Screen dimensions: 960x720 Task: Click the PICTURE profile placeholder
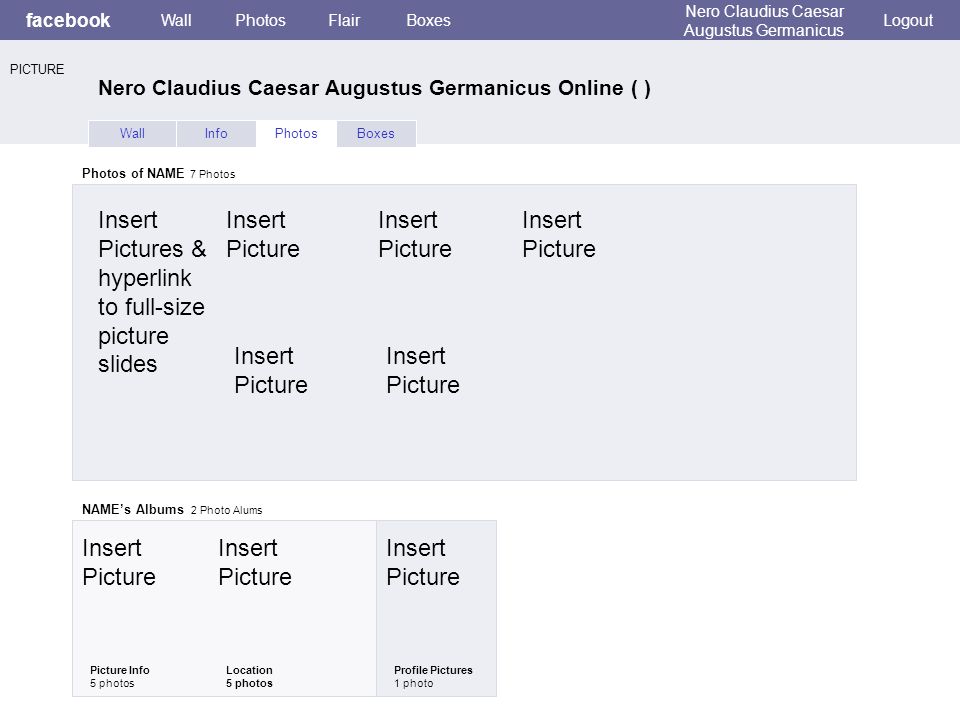[37, 69]
